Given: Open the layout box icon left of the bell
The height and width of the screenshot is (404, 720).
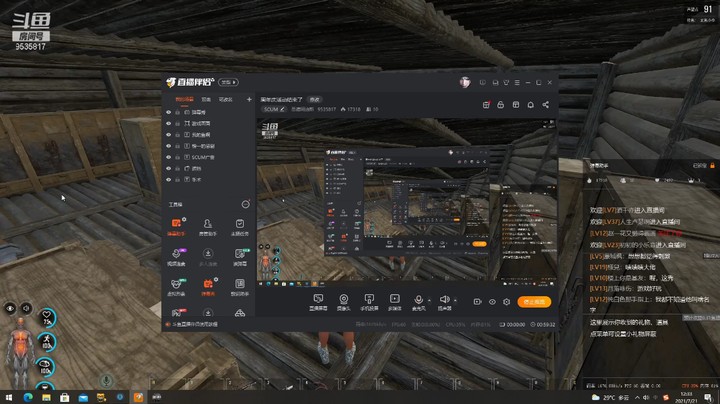Looking at the screenshot, I should [516, 105].
